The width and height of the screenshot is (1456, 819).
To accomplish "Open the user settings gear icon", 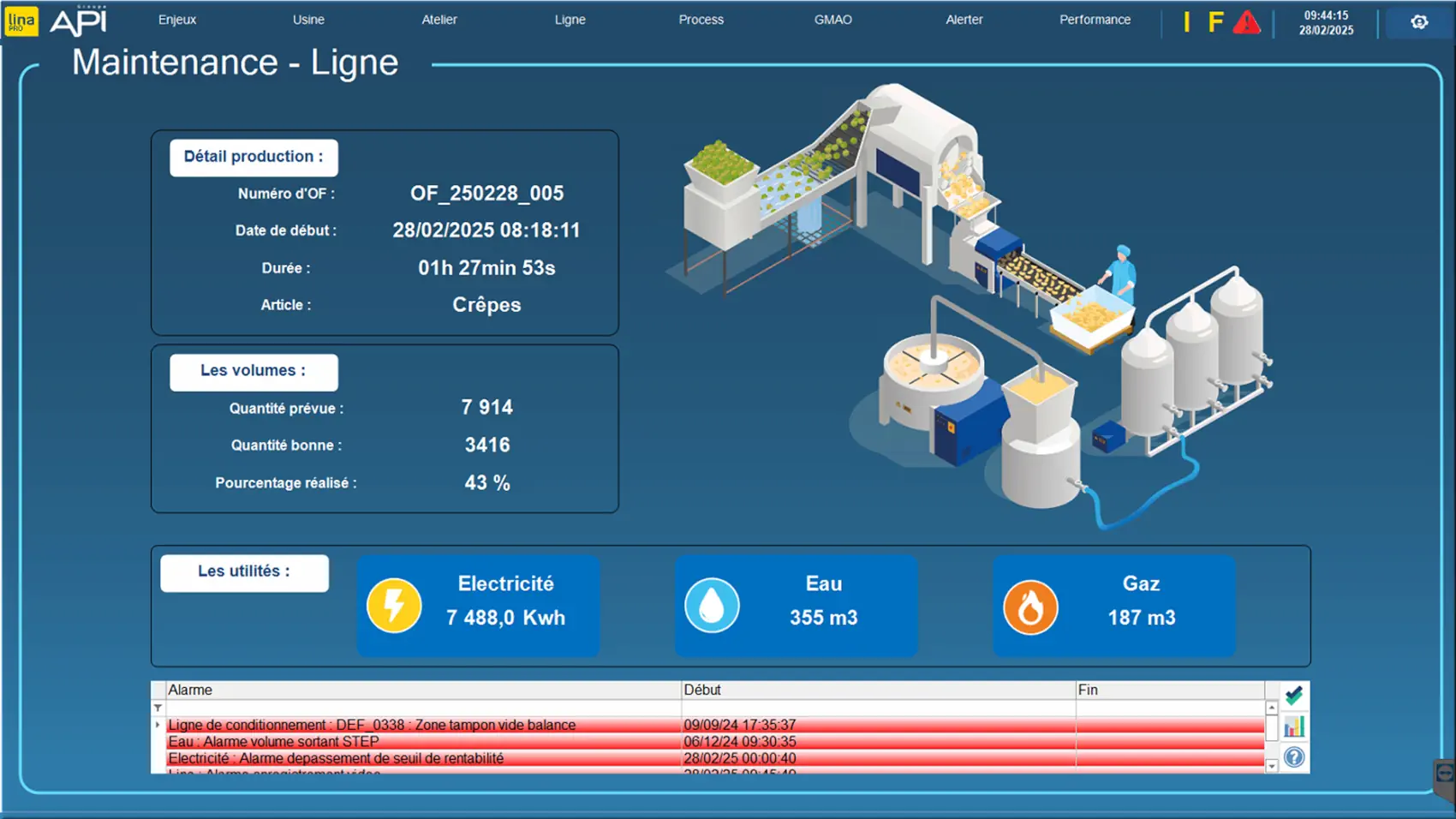I will (1419, 22).
